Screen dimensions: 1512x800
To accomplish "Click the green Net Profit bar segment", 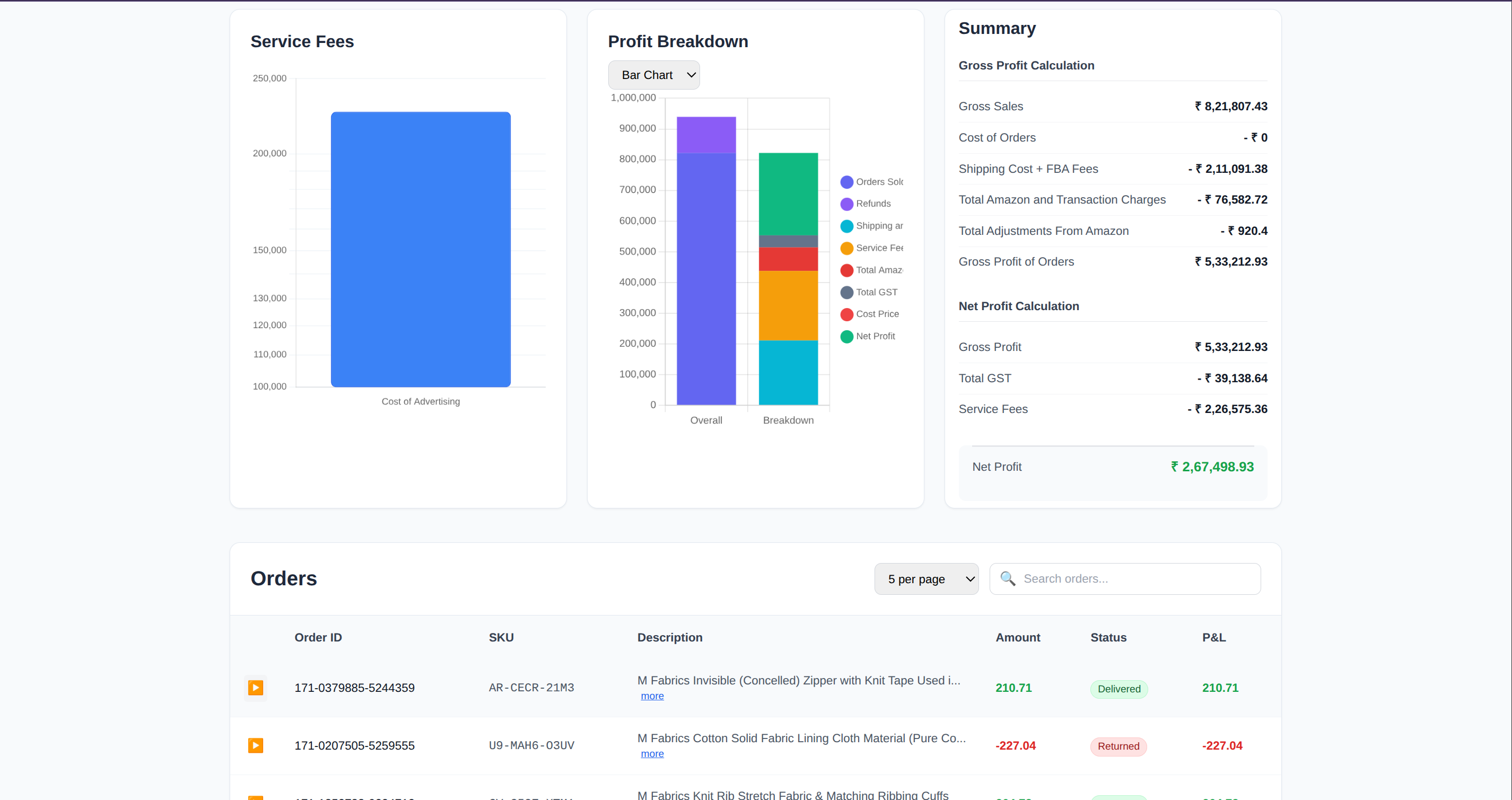I will point(788,194).
